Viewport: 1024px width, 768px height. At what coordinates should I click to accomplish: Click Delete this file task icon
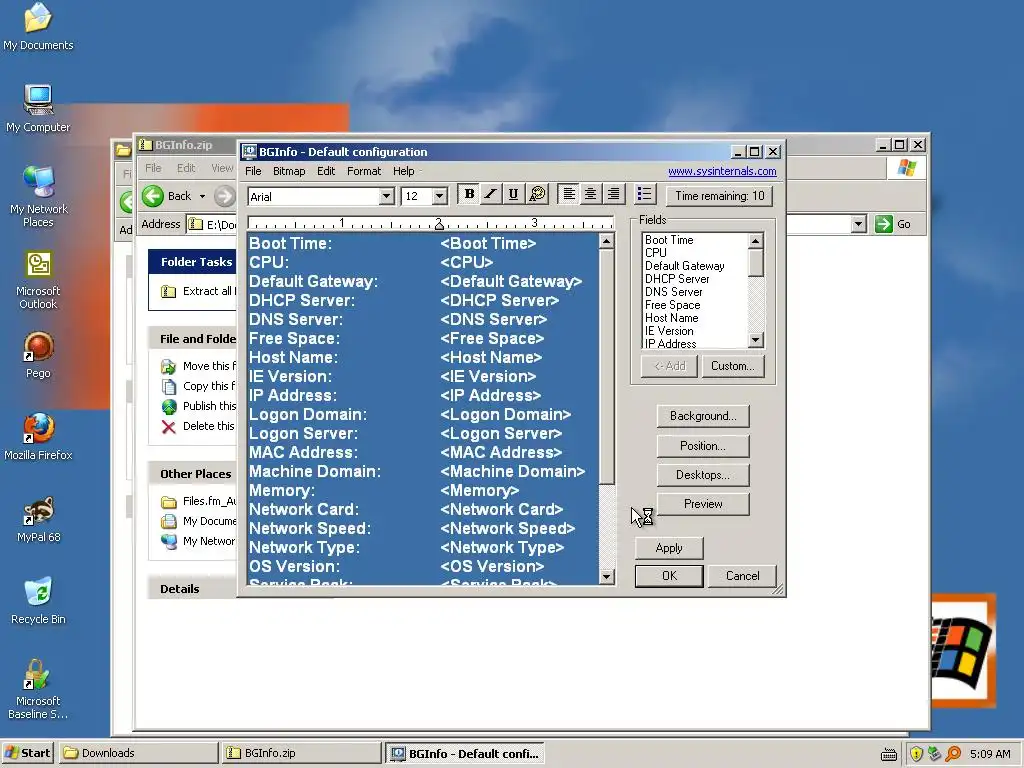tap(168, 427)
